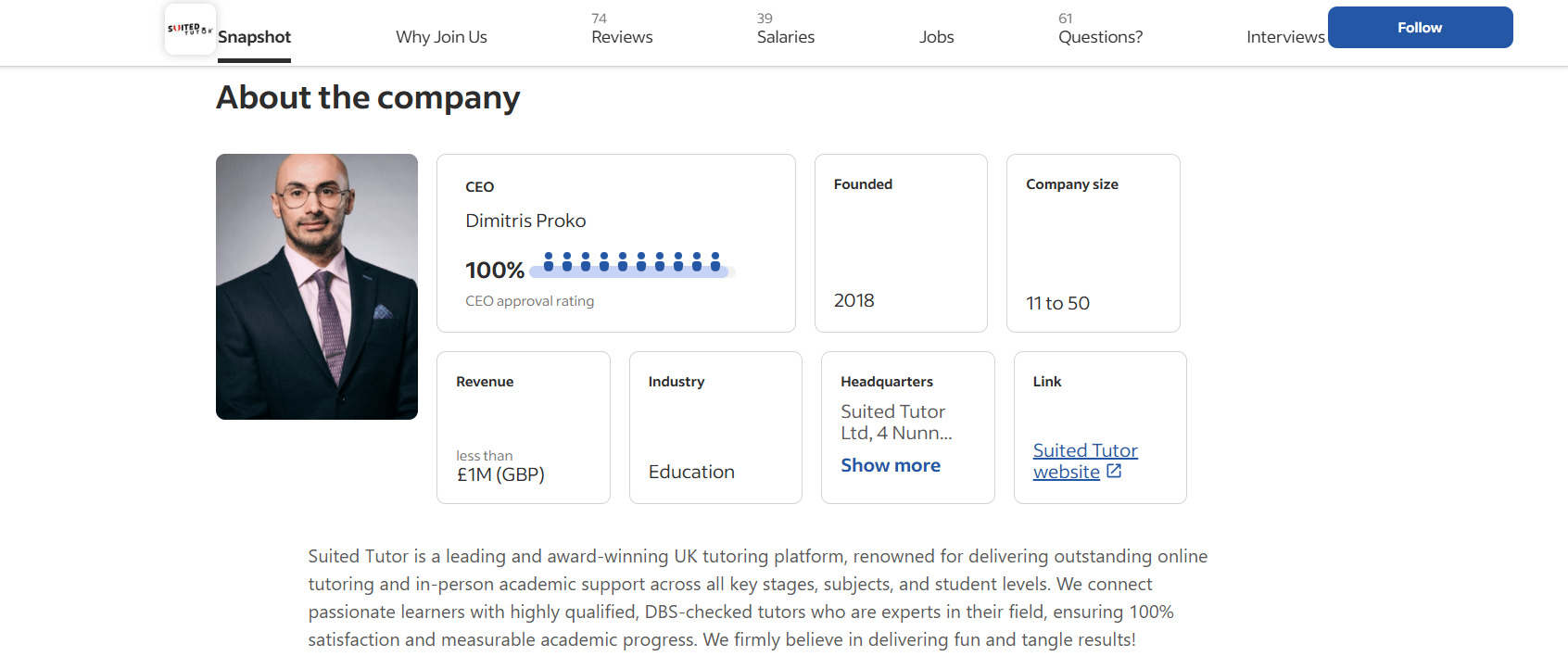Screen dimensions: 1568x669
Task: Click the external link icon
Action: pos(1114,471)
